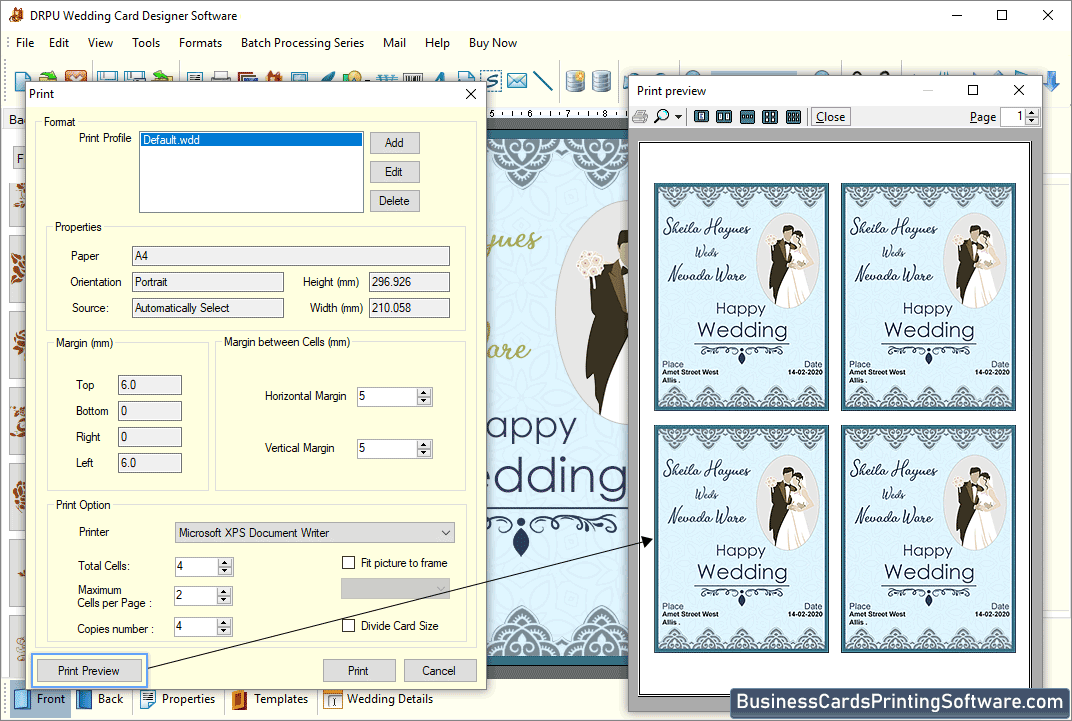The image size is (1072, 721).
Task: Decrease Copies number with down arrow
Action: pos(224,631)
